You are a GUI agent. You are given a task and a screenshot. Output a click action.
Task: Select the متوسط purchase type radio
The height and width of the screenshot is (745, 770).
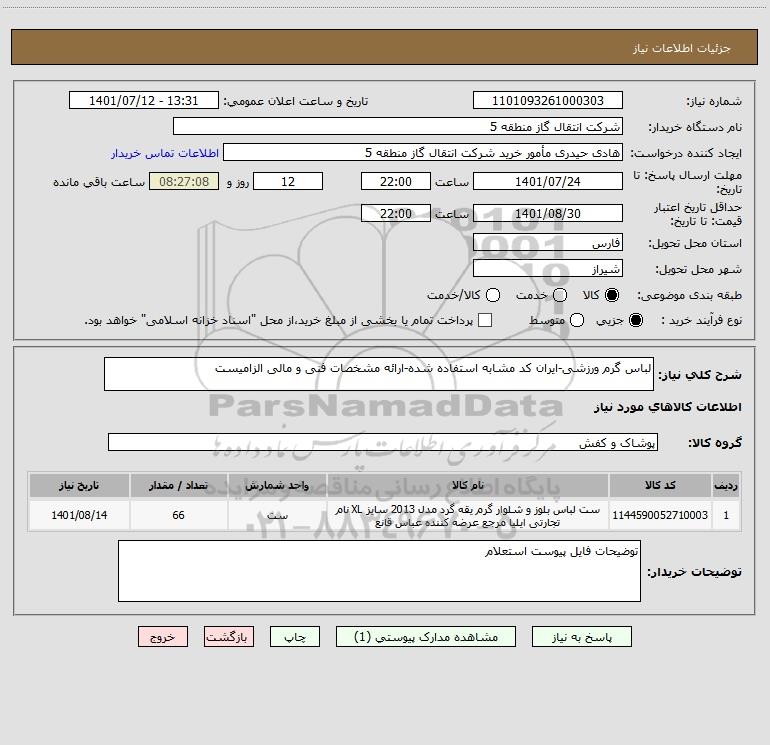pyautogui.click(x=577, y=320)
